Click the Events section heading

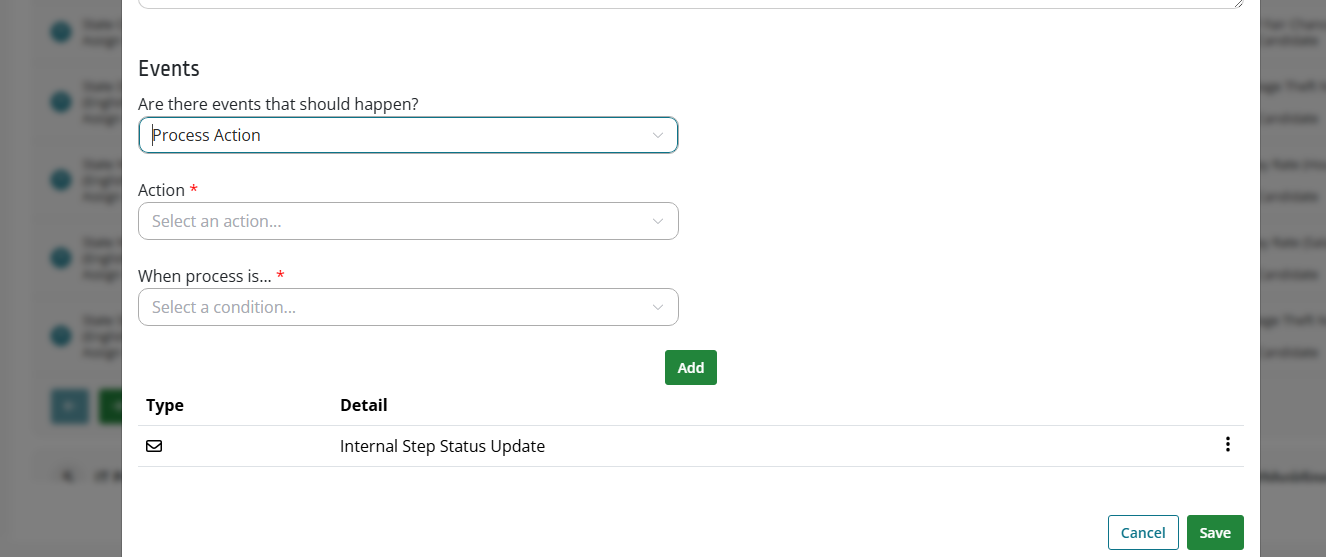pyautogui.click(x=169, y=68)
